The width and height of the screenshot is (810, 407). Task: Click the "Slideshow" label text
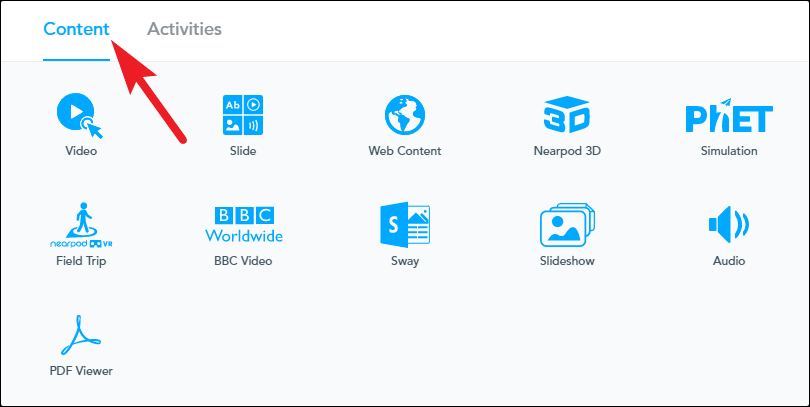[x=567, y=261]
